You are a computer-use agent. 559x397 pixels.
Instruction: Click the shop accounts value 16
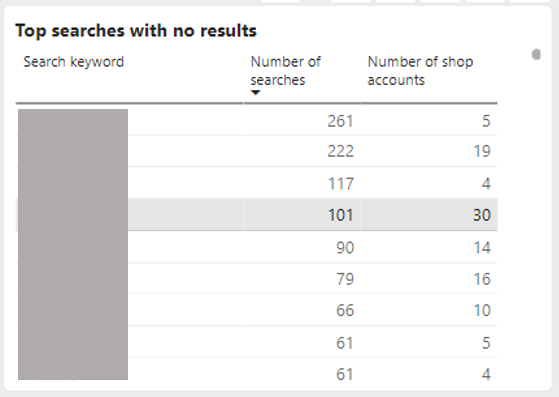[482, 279]
